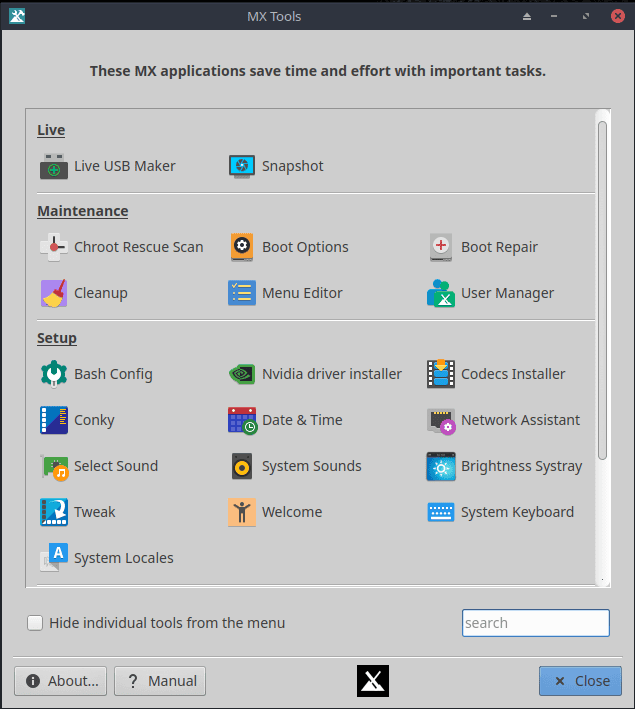Open the Manual help button
This screenshot has height=709, width=635.
click(160, 681)
